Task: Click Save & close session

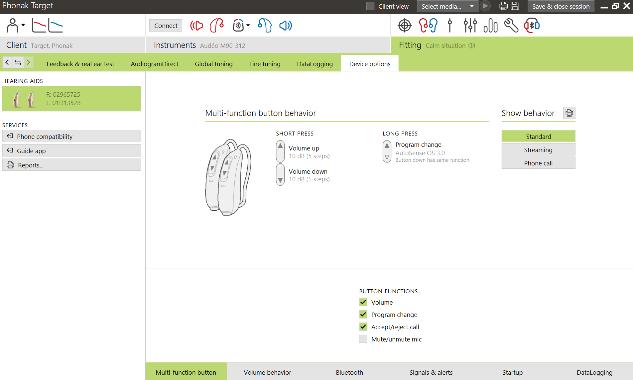Action: [561, 6]
